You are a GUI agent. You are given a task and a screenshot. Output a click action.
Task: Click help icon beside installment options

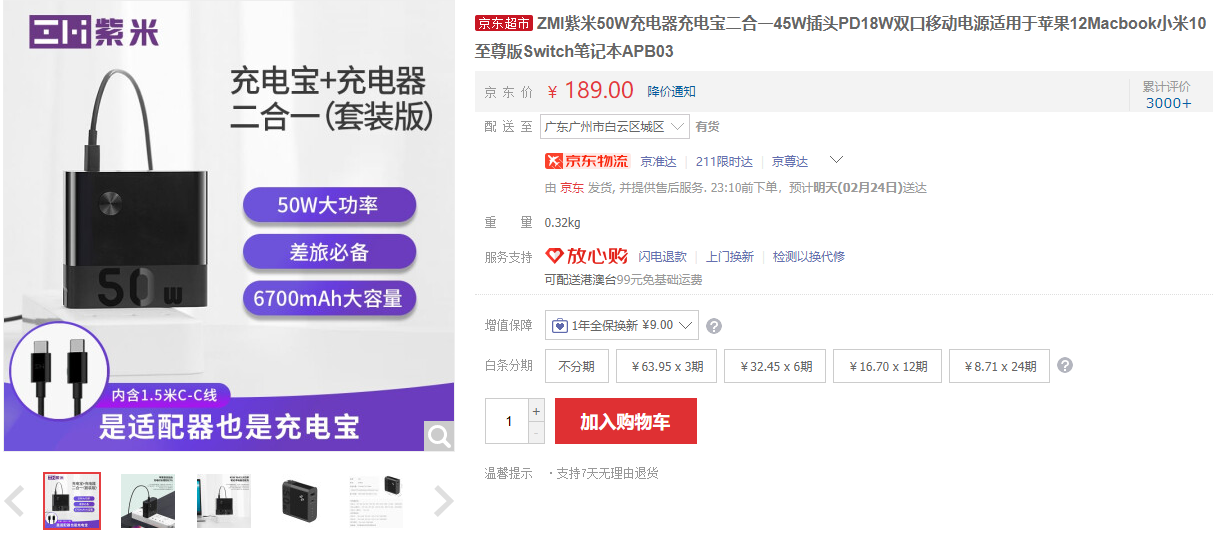tap(1065, 366)
